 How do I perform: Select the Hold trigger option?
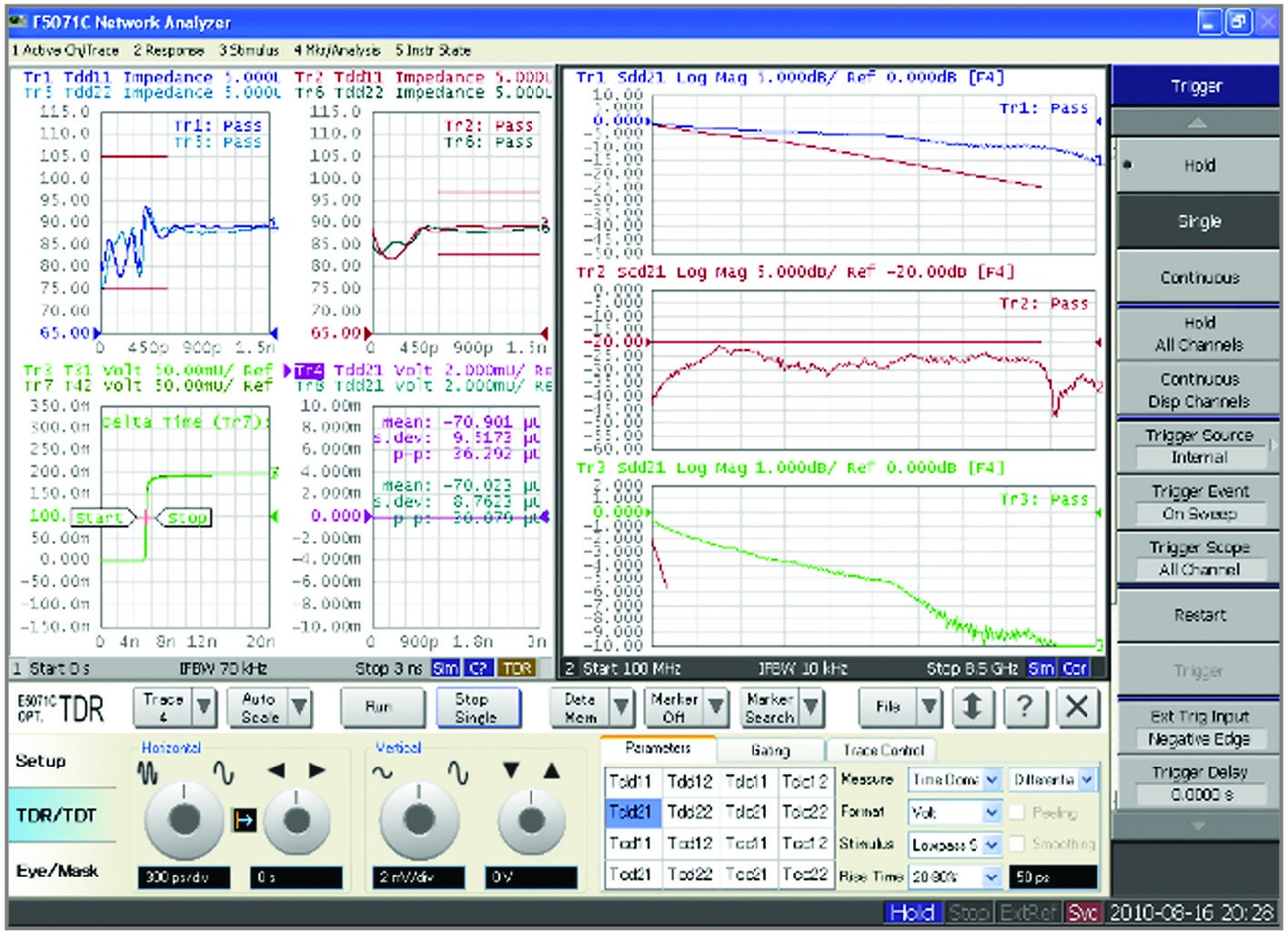point(1198,166)
